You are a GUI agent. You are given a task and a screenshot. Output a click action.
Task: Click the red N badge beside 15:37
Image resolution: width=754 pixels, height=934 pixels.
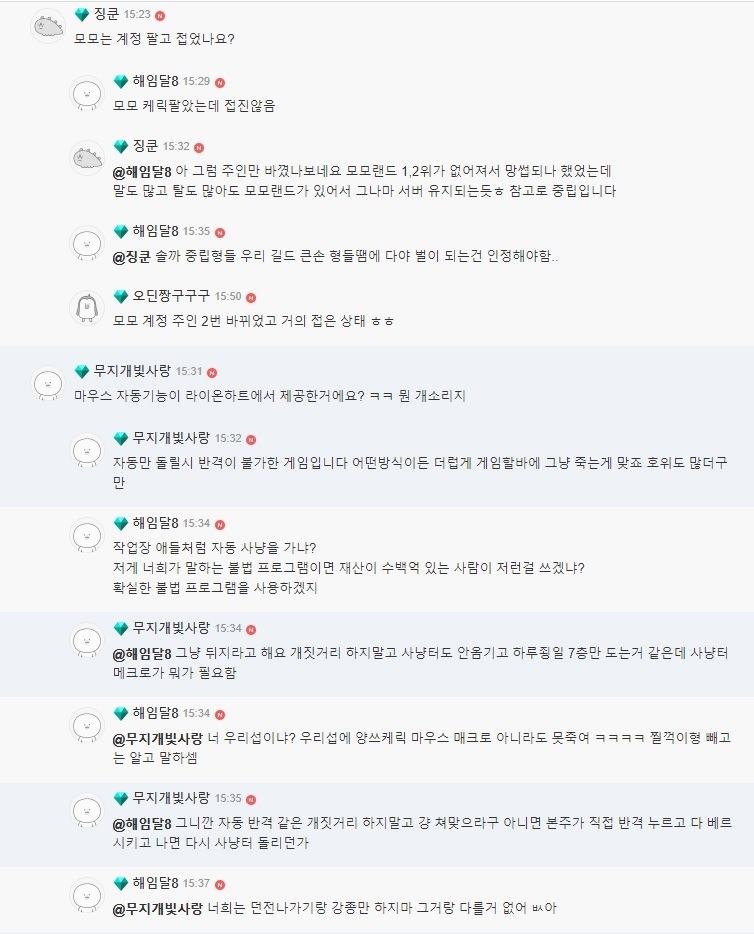pyautogui.click(x=219, y=885)
